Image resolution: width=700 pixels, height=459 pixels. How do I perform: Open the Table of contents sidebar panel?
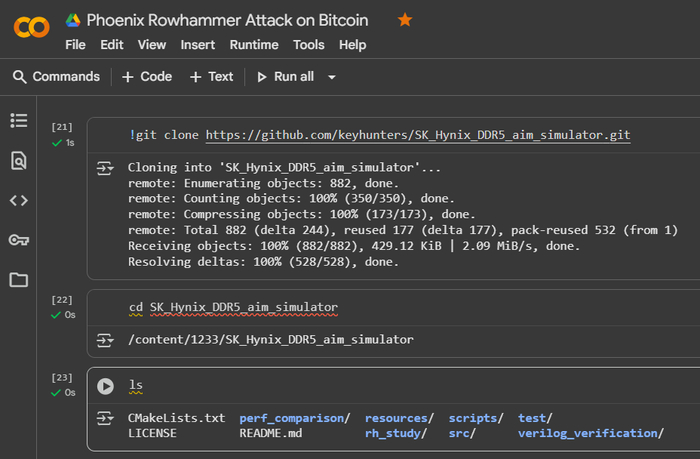pyautogui.click(x=18, y=120)
